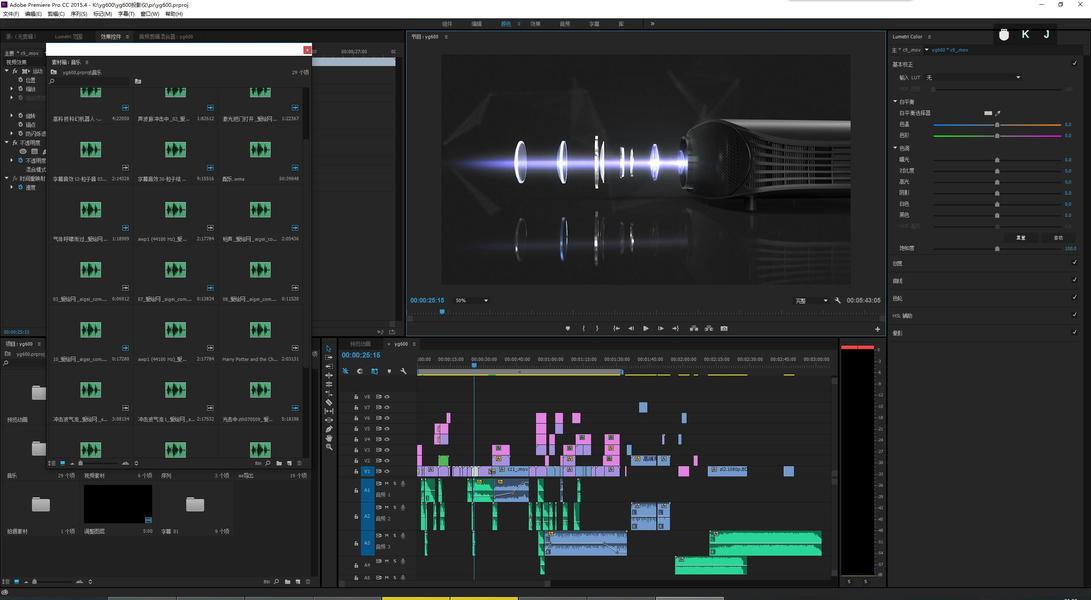The width and height of the screenshot is (1091, 600).
Task: Select the Pen tool in timeline toolbox
Action: click(328, 429)
